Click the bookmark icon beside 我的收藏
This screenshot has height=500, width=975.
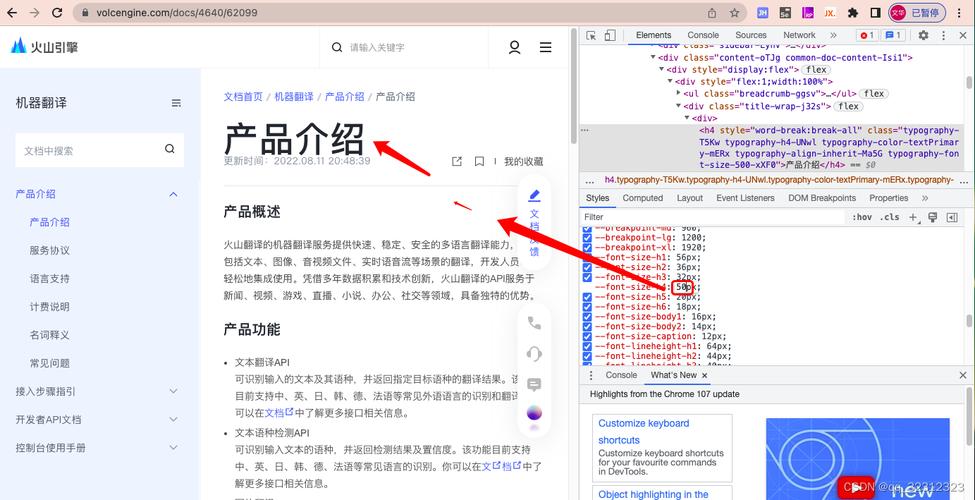click(x=479, y=162)
